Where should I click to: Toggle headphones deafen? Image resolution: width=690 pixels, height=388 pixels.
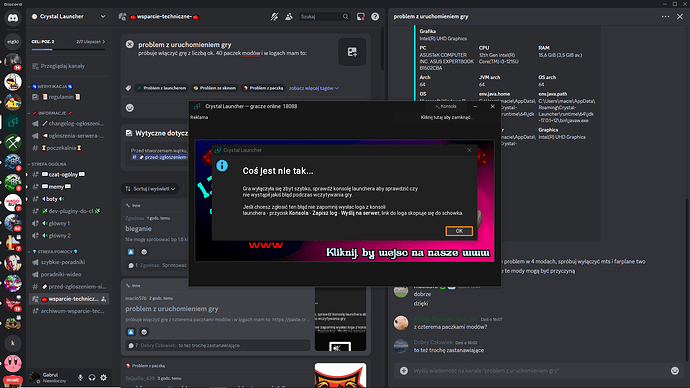pyautogui.click(x=92, y=377)
